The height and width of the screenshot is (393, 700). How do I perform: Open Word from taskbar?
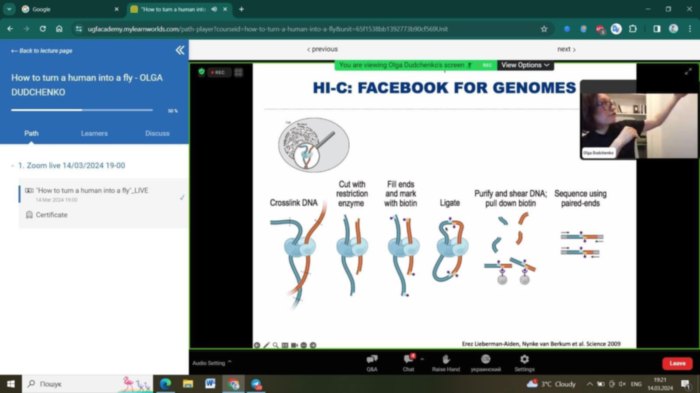[210, 384]
